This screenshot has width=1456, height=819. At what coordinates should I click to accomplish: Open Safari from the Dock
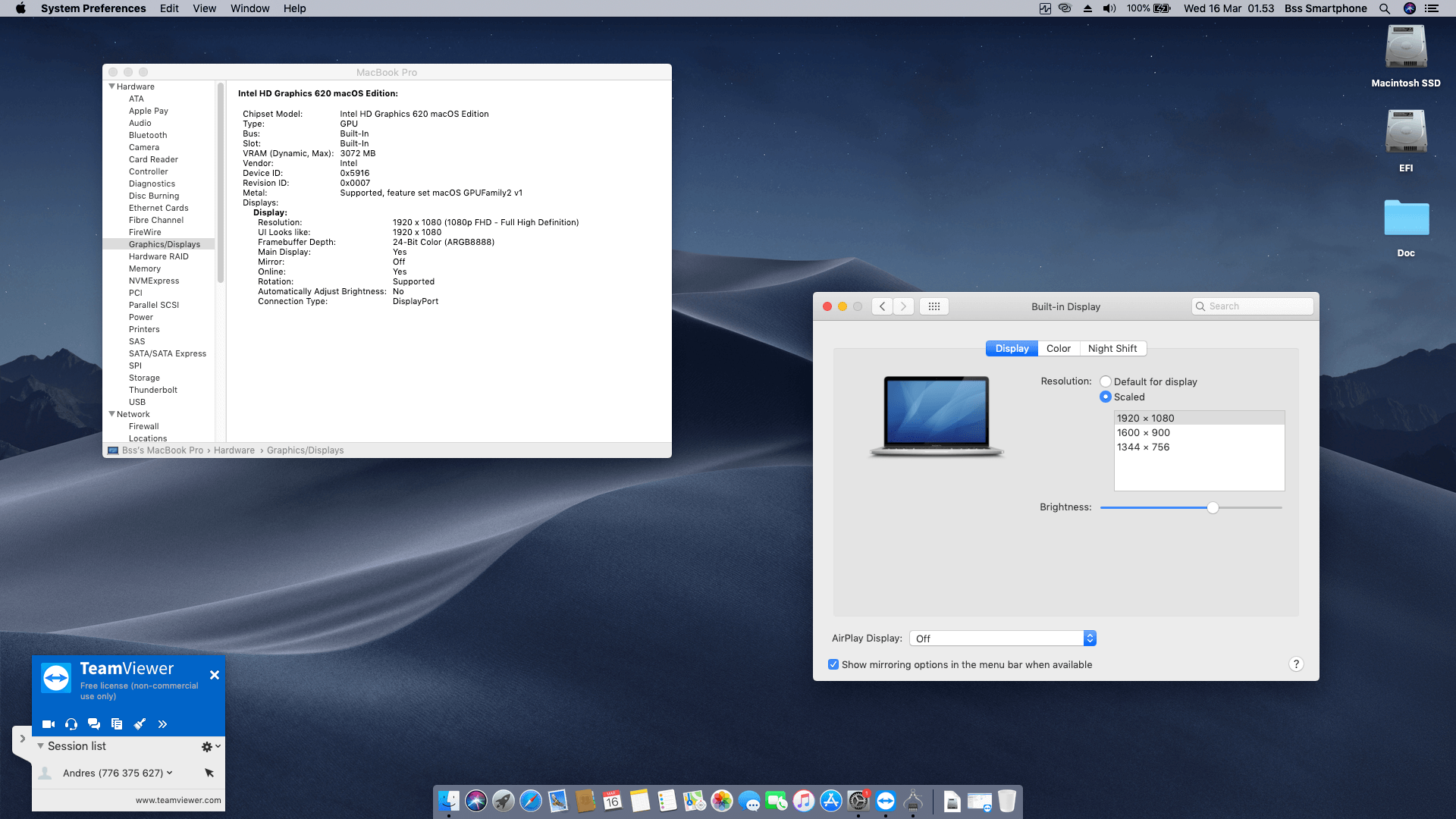click(531, 801)
